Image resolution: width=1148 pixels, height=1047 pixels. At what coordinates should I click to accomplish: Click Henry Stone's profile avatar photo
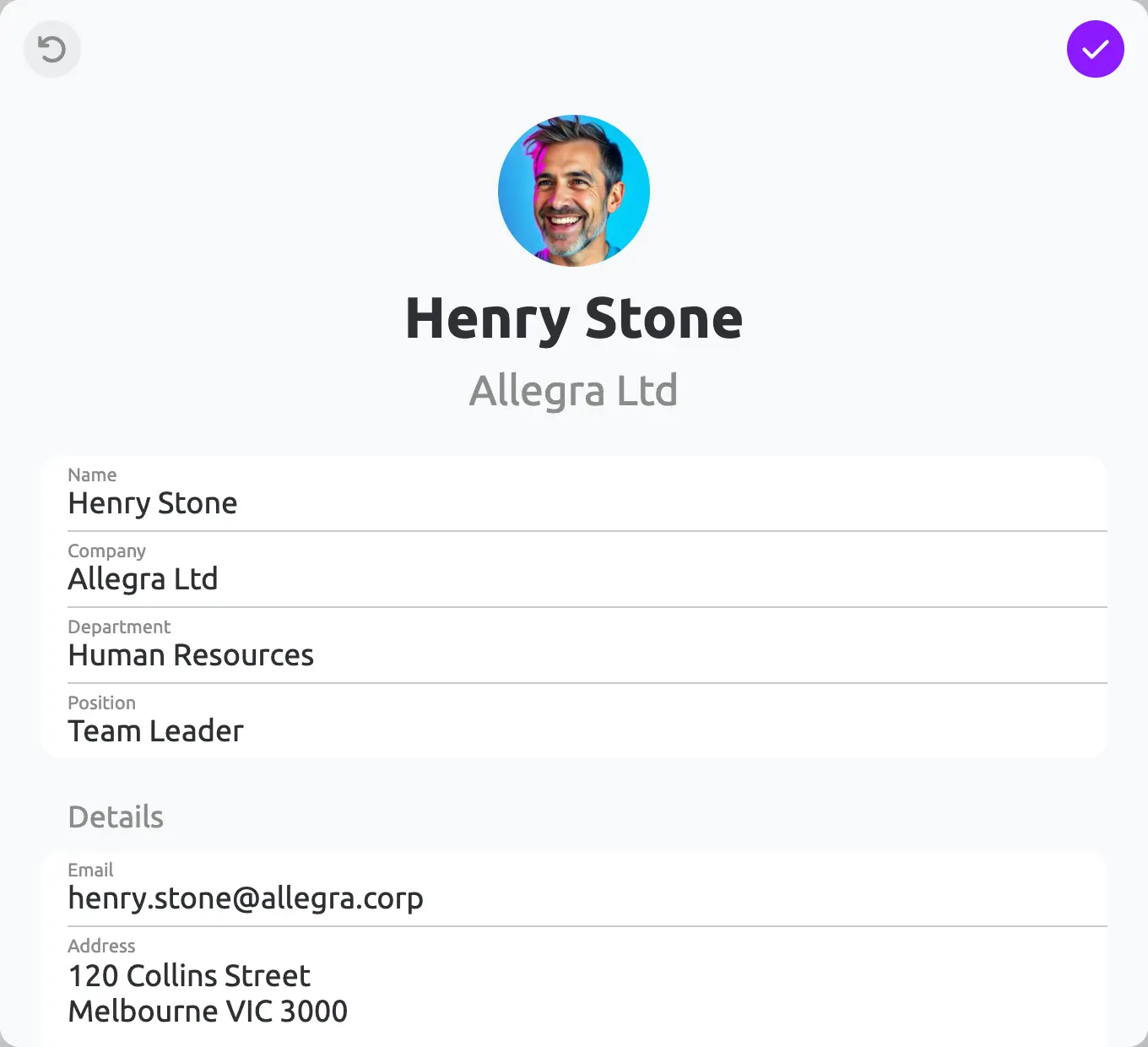pyautogui.click(x=574, y=191)
